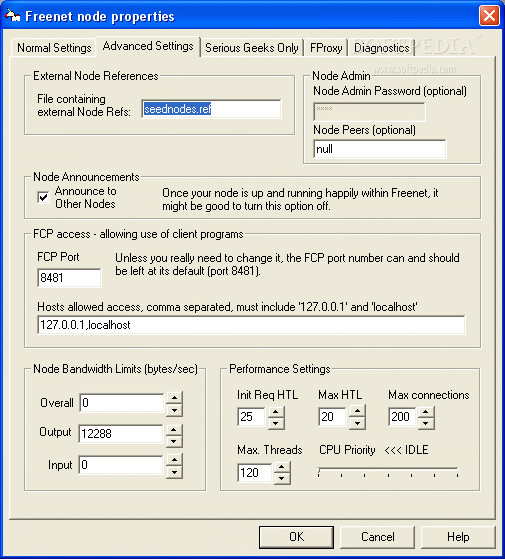Decrease Max connections value
The width and height of the screenshot is (505, 559).
click(x=426, y=424)
